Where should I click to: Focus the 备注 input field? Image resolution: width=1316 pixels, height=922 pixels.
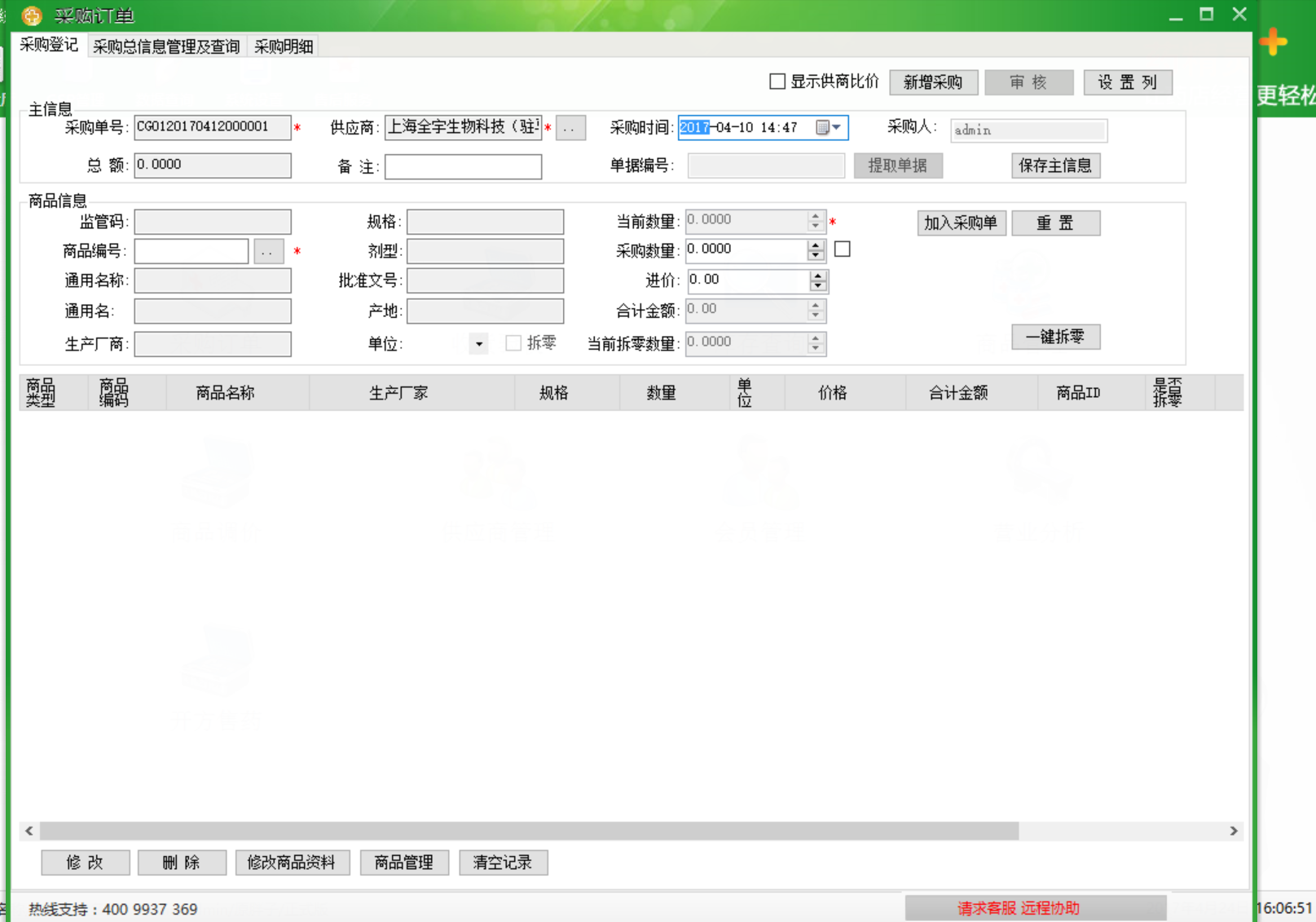(464, 166)
